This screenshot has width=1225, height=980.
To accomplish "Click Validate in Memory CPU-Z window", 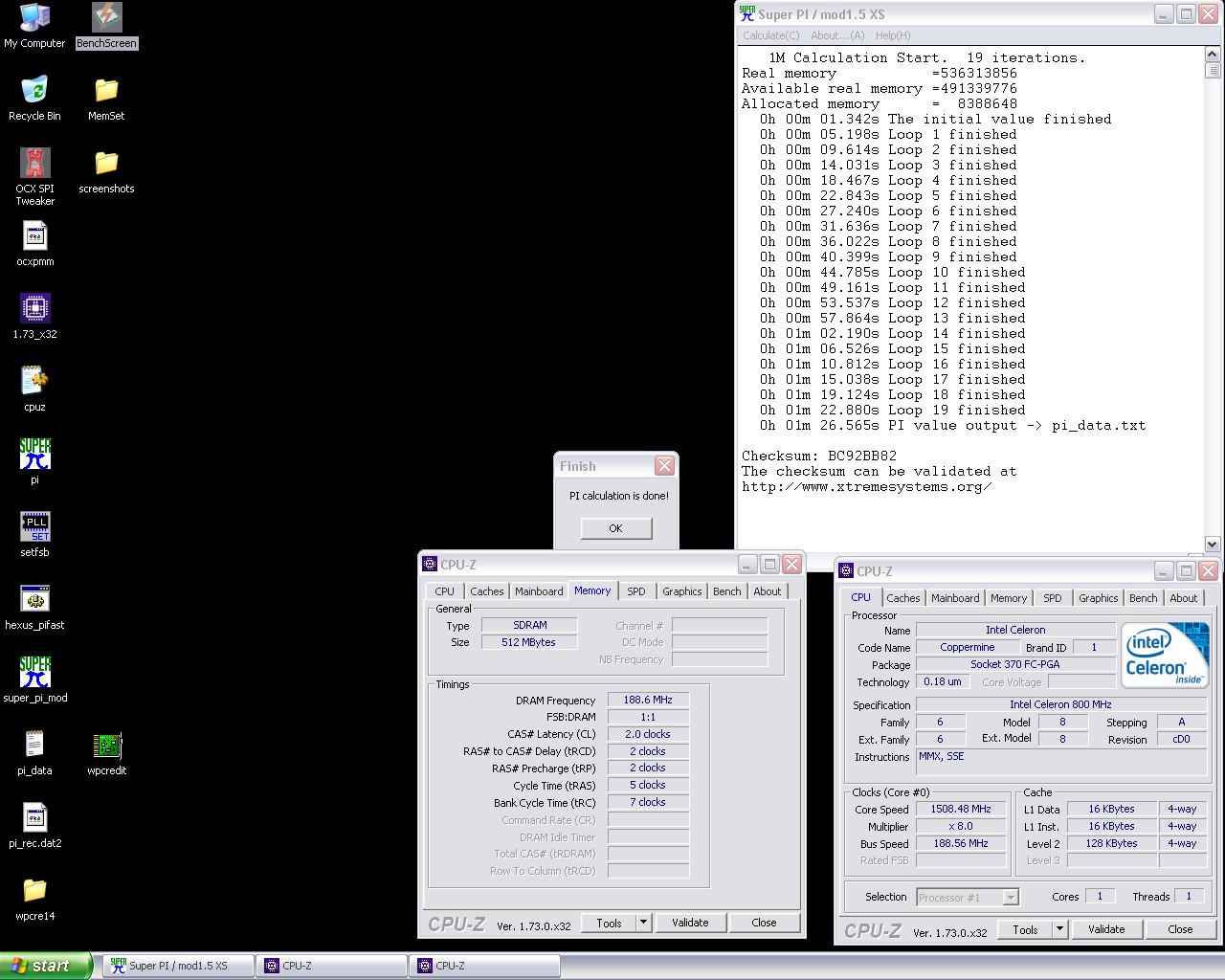I will (690, 923).
